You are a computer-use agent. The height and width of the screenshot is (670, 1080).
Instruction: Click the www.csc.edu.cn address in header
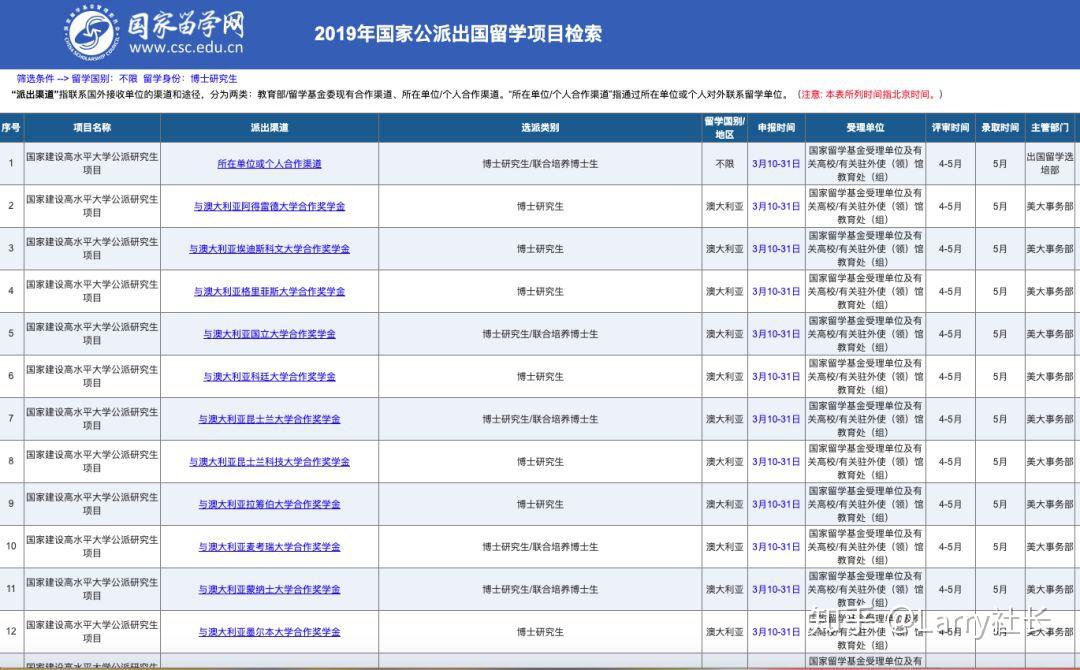click(186, 48)
